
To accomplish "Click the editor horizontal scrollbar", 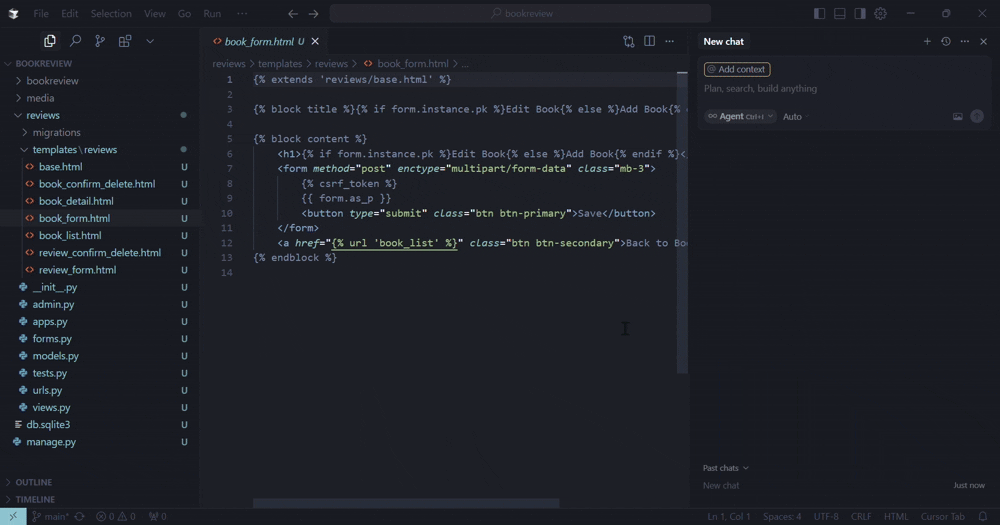I will 405,503.
